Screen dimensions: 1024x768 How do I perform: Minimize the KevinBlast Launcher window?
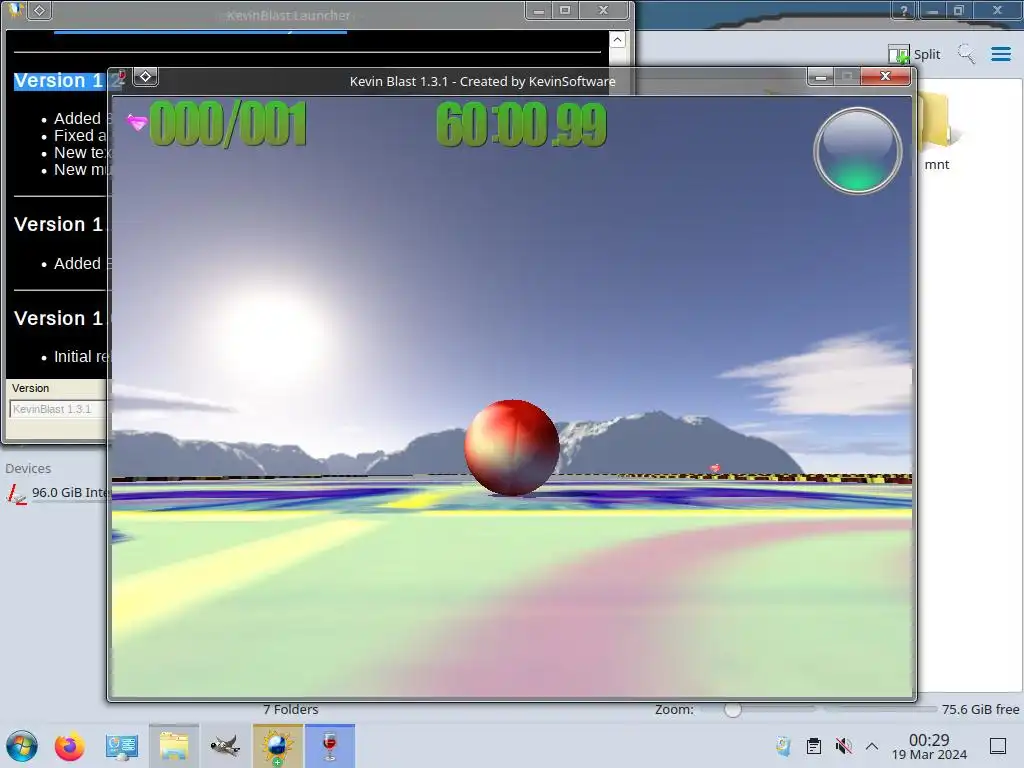coord(539,10)
